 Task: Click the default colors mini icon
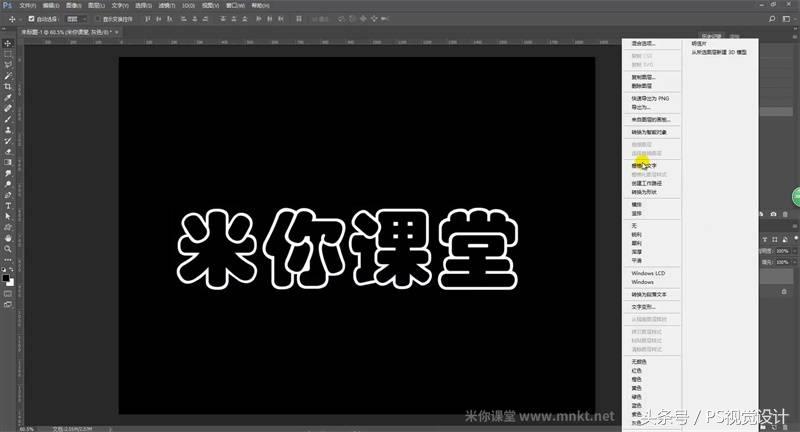pyautogui.click(x=4, y=269)
